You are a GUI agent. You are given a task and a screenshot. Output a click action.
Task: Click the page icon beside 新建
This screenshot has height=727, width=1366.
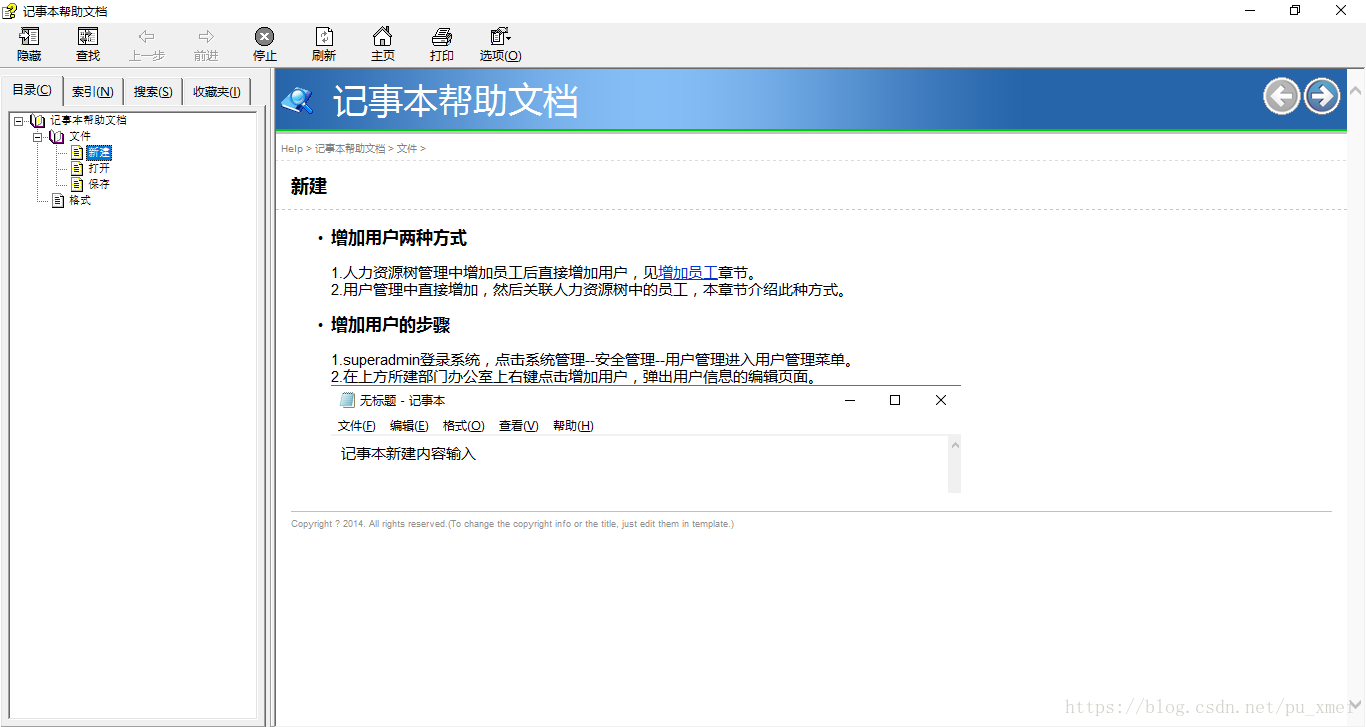[x=77, y=152]
